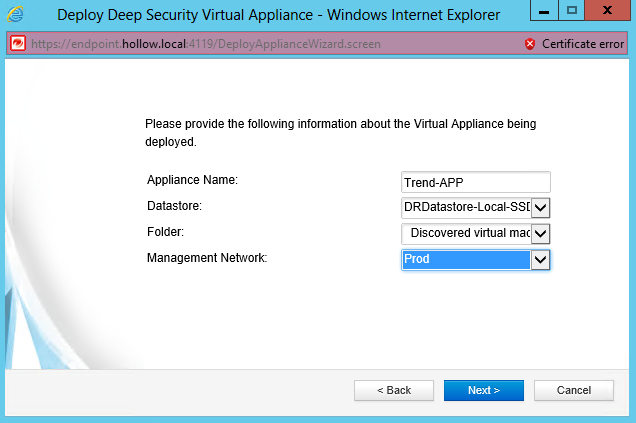Open the Folder dropdown arrow
This screenshot has height=423, width=636.
pyautogui.click(x=540, y=234)
